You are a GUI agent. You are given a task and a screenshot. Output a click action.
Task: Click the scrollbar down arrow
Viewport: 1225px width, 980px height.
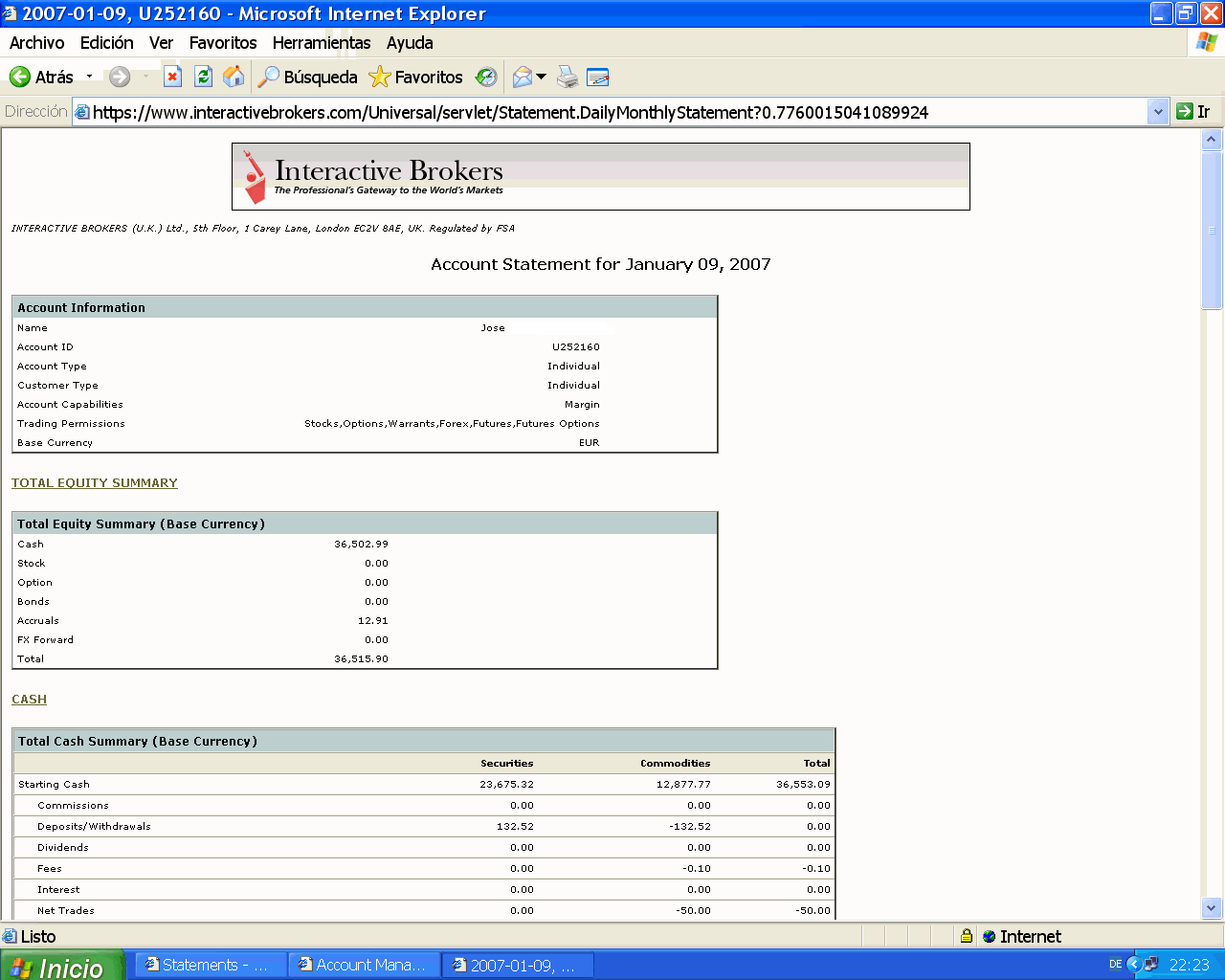tap(1212, 908)
